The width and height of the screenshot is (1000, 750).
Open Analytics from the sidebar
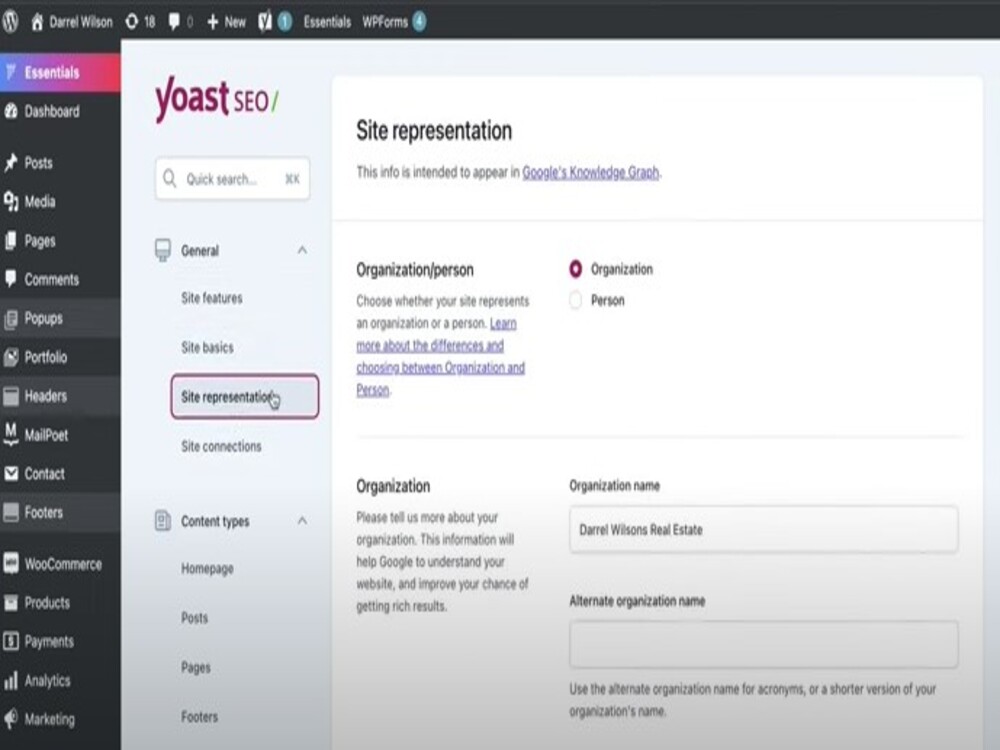pos(45,680)
